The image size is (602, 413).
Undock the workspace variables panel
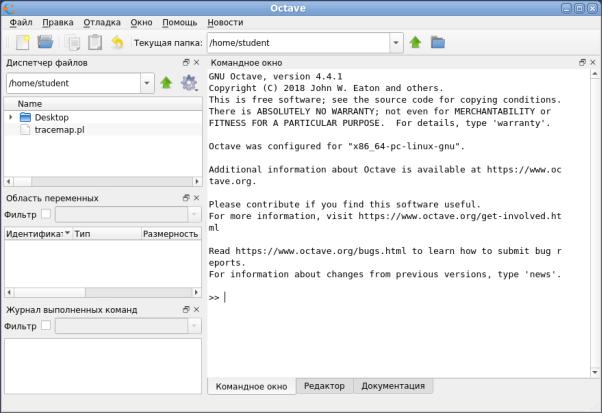point(186,198)
